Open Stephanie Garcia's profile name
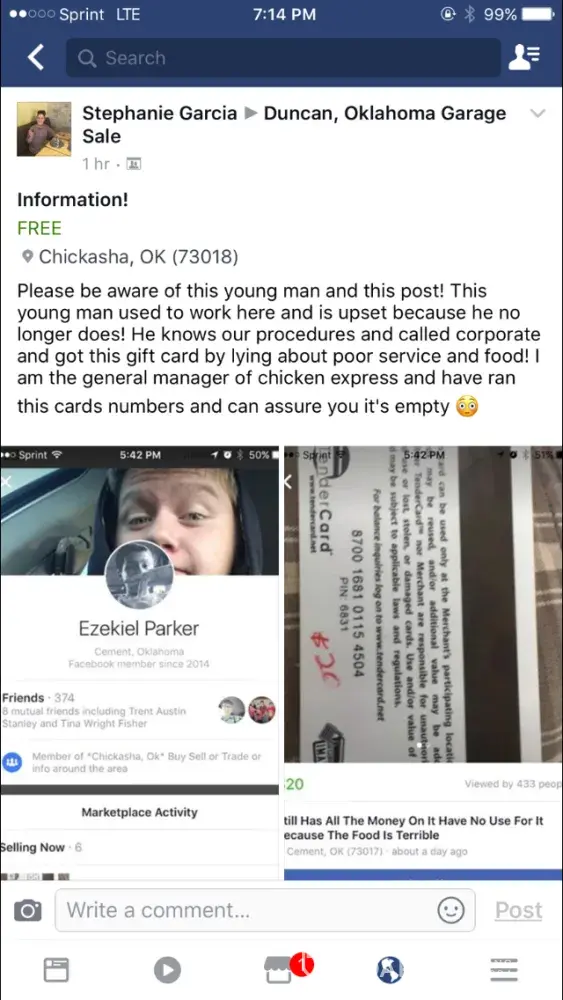 159,114
